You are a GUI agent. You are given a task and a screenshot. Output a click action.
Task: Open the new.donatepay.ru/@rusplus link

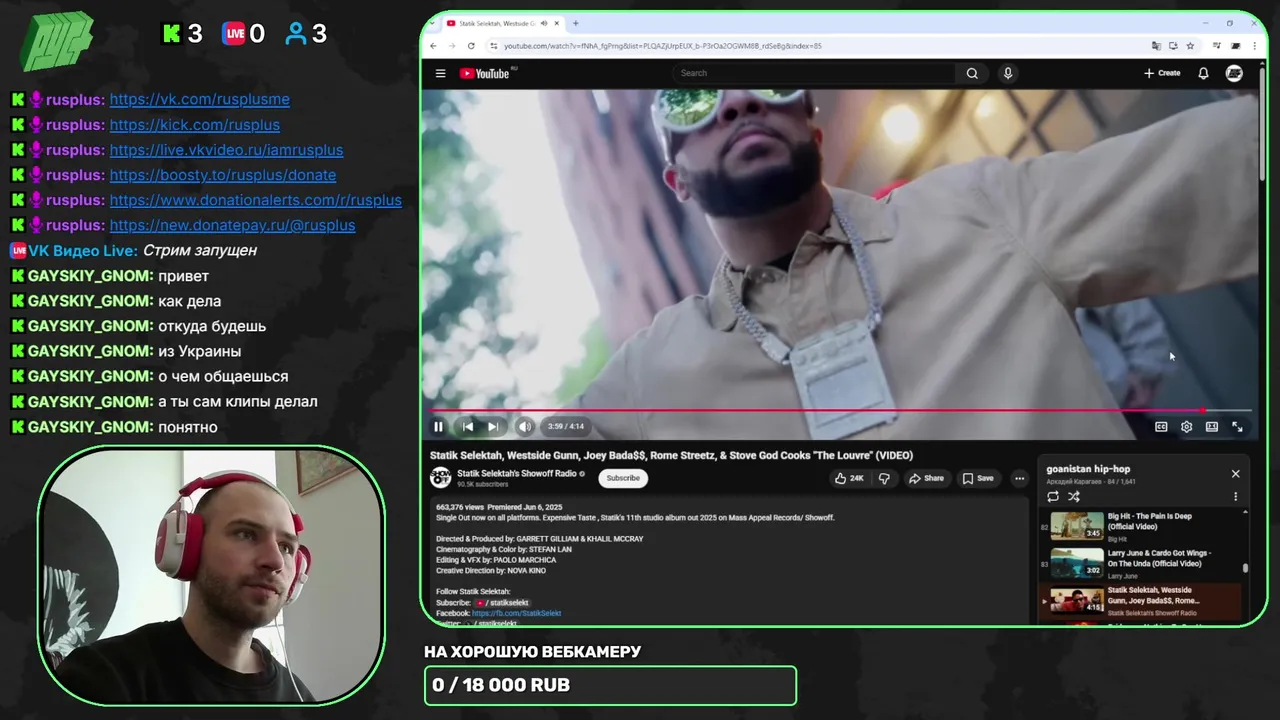click(x=232, y=225)
